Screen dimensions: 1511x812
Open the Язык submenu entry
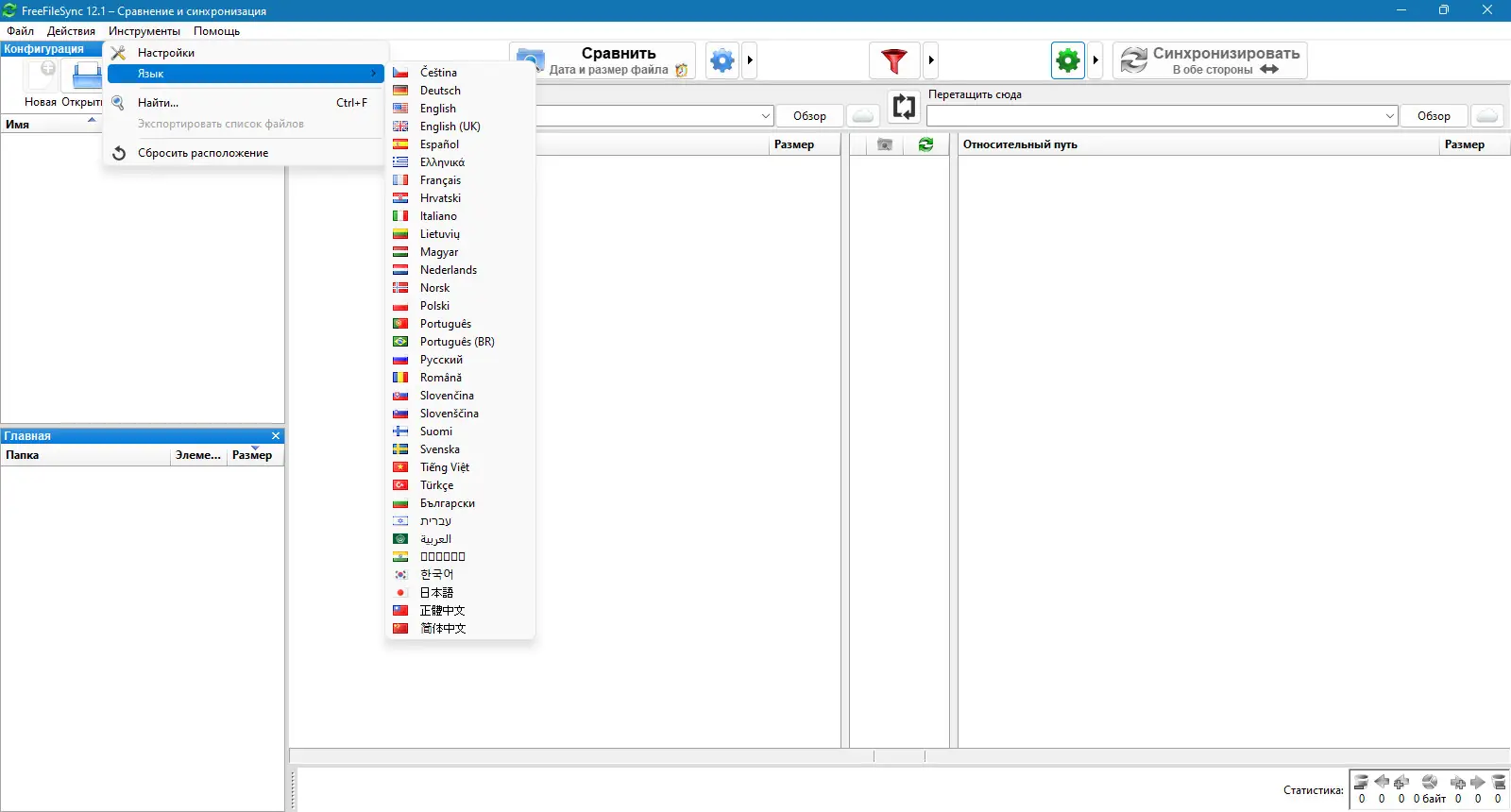(246, 74)
